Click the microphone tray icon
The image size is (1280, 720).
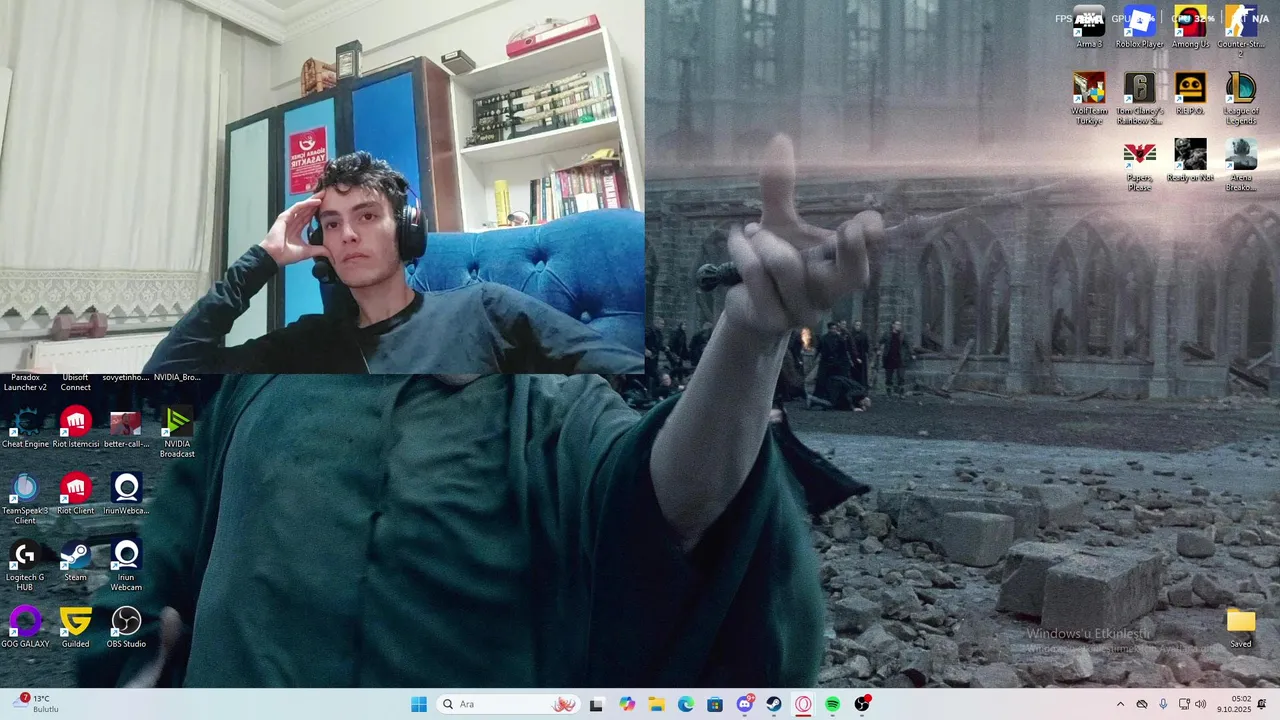click(x=1163, y=704)
